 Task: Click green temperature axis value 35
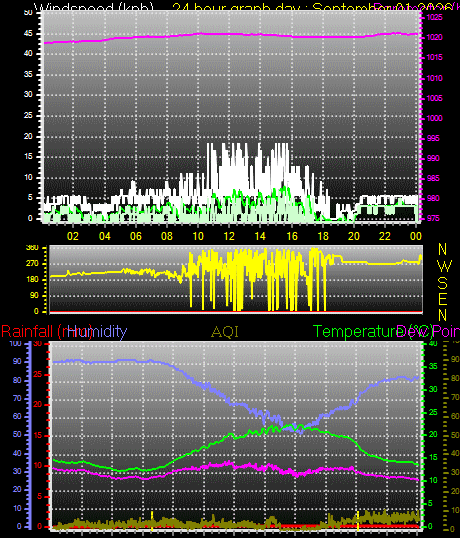pyautogui.click(x=433, y=366)
